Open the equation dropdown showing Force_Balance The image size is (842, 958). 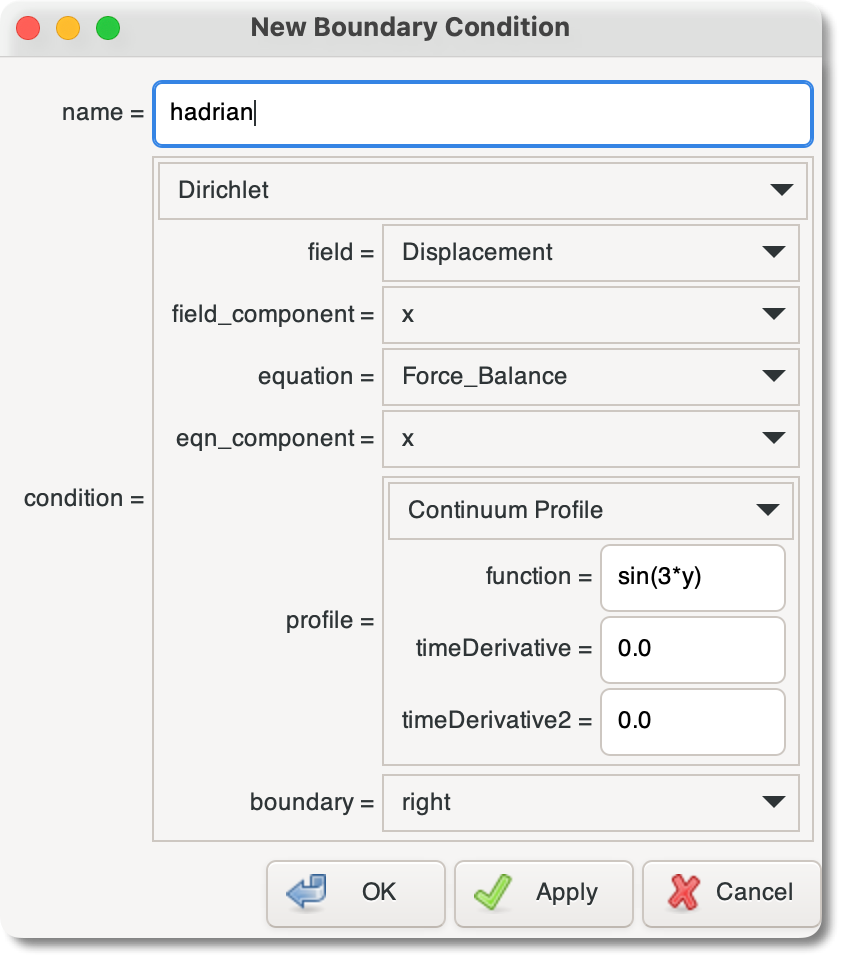(590, 377)
